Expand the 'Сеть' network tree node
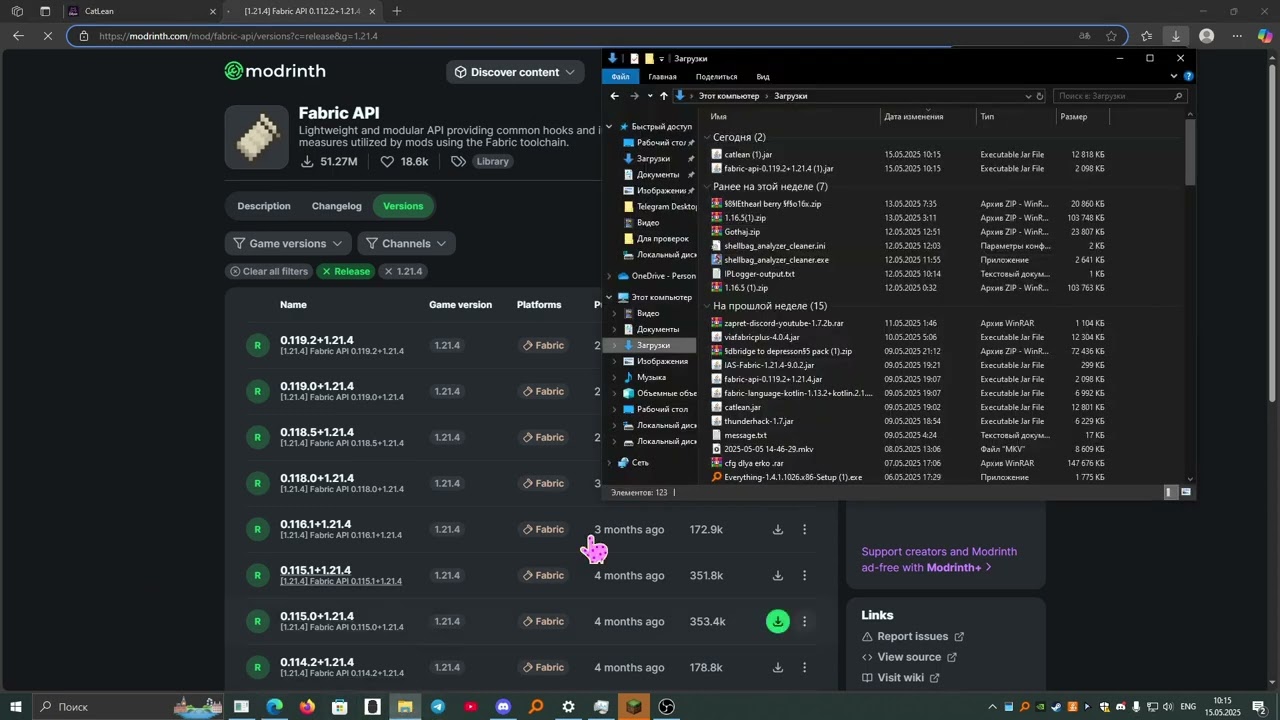This screenshot has height=720, width=1280. [609, 463]
